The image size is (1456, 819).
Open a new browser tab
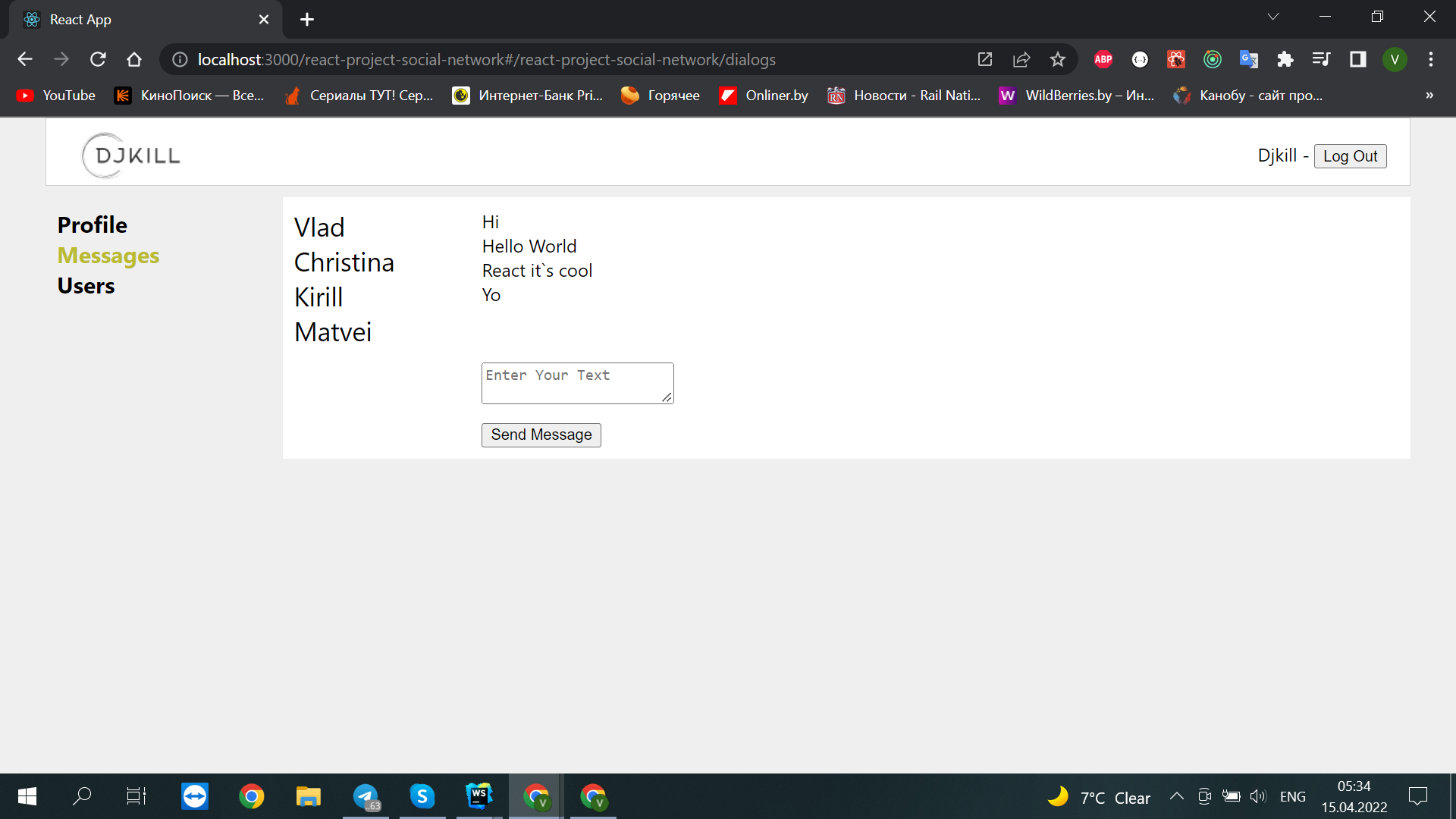(x=307, y=20)
